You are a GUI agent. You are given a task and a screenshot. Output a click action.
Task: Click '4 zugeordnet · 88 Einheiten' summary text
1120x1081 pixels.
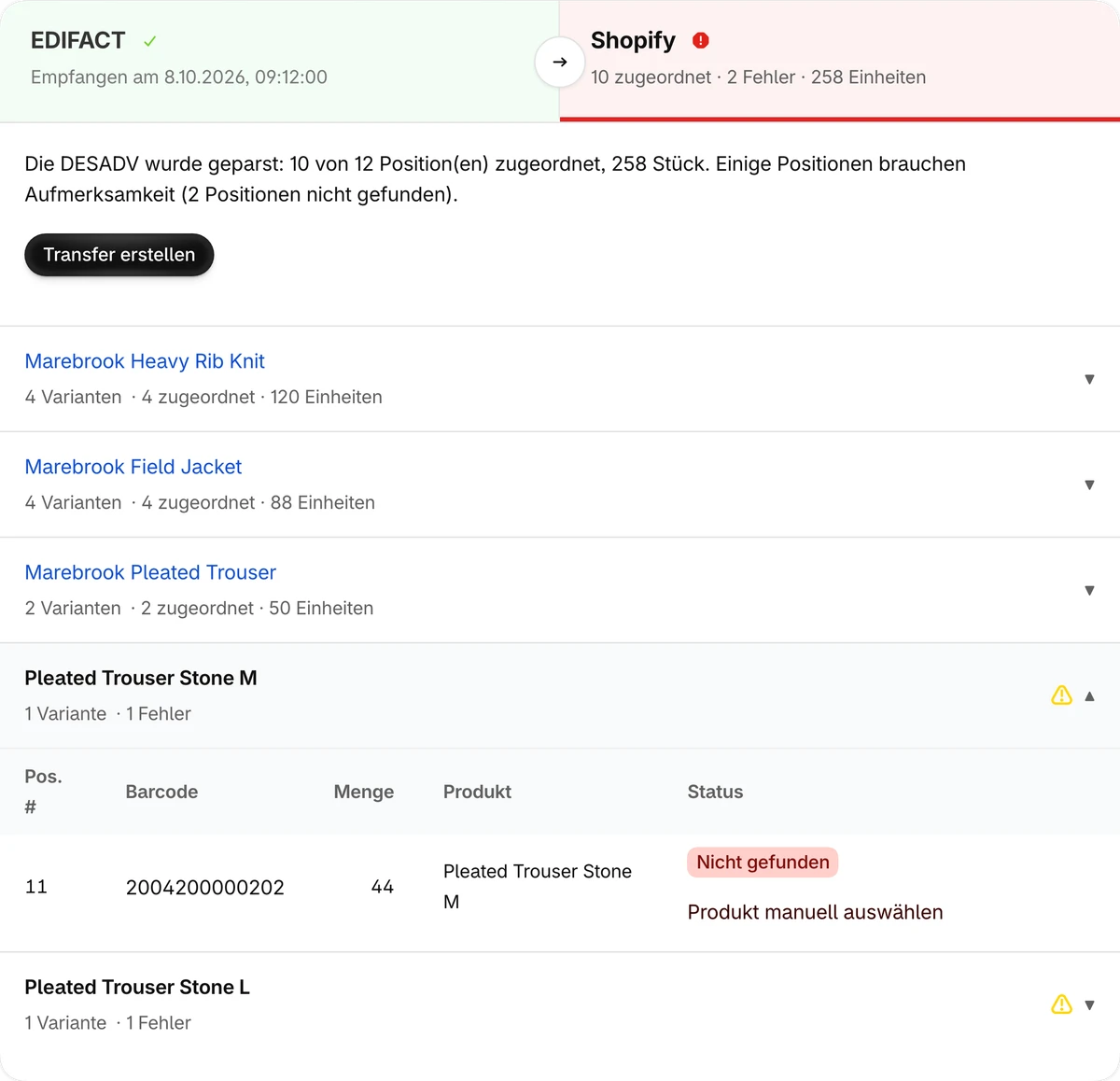tap(259, 502)
